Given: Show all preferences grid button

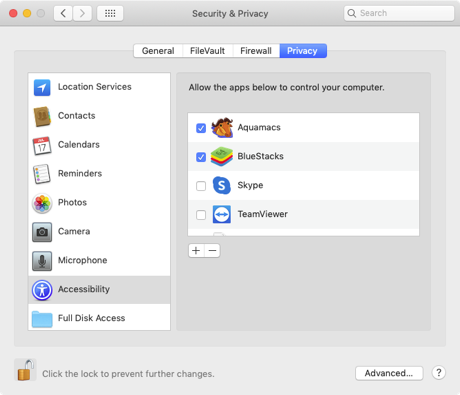Looking at the screenshot, I should tap(110, 13).
